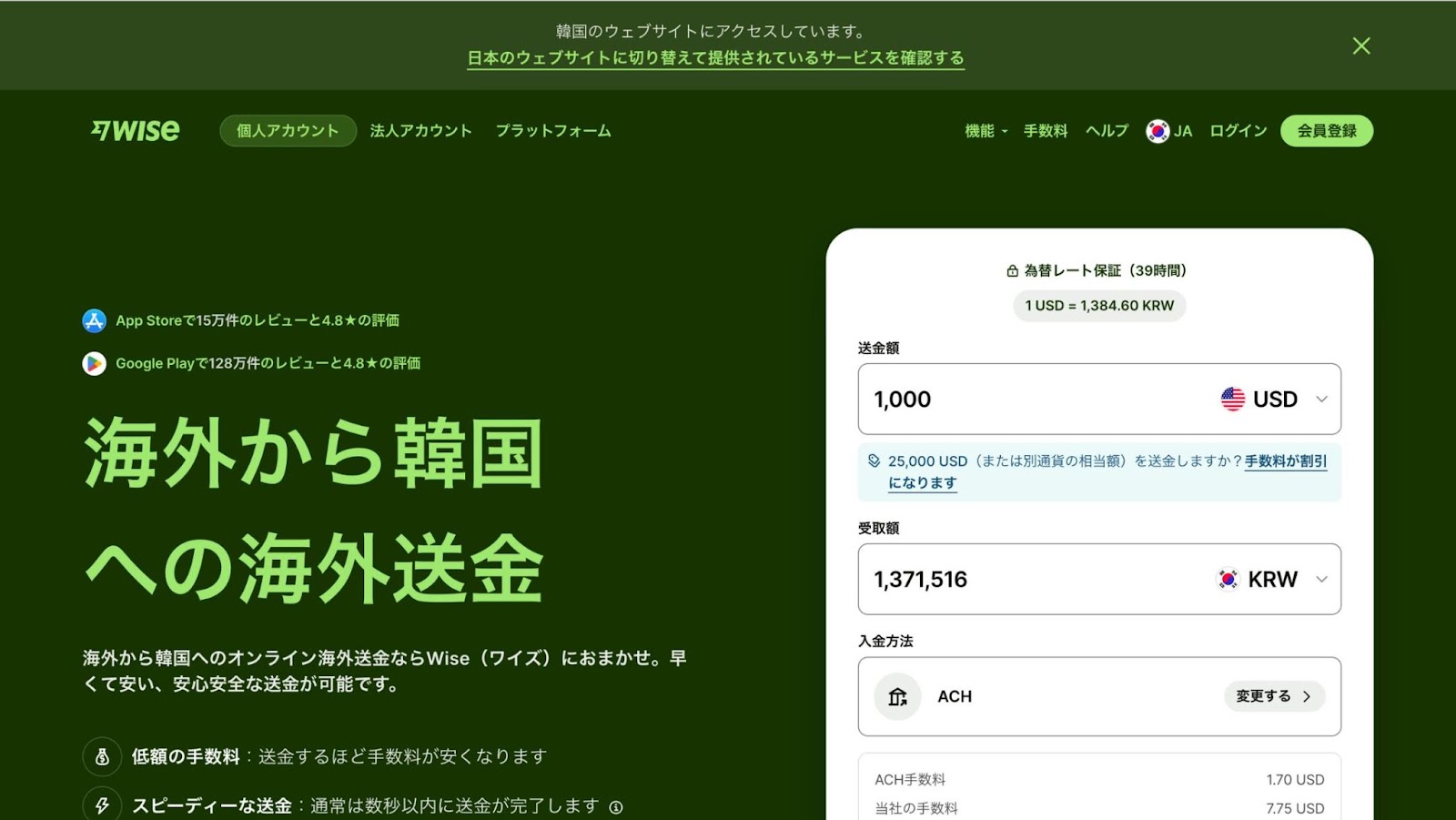This screenshot has height=820, width=1456.
Task: Click the 7.75 USD fee value
Action: point(1295,808)
